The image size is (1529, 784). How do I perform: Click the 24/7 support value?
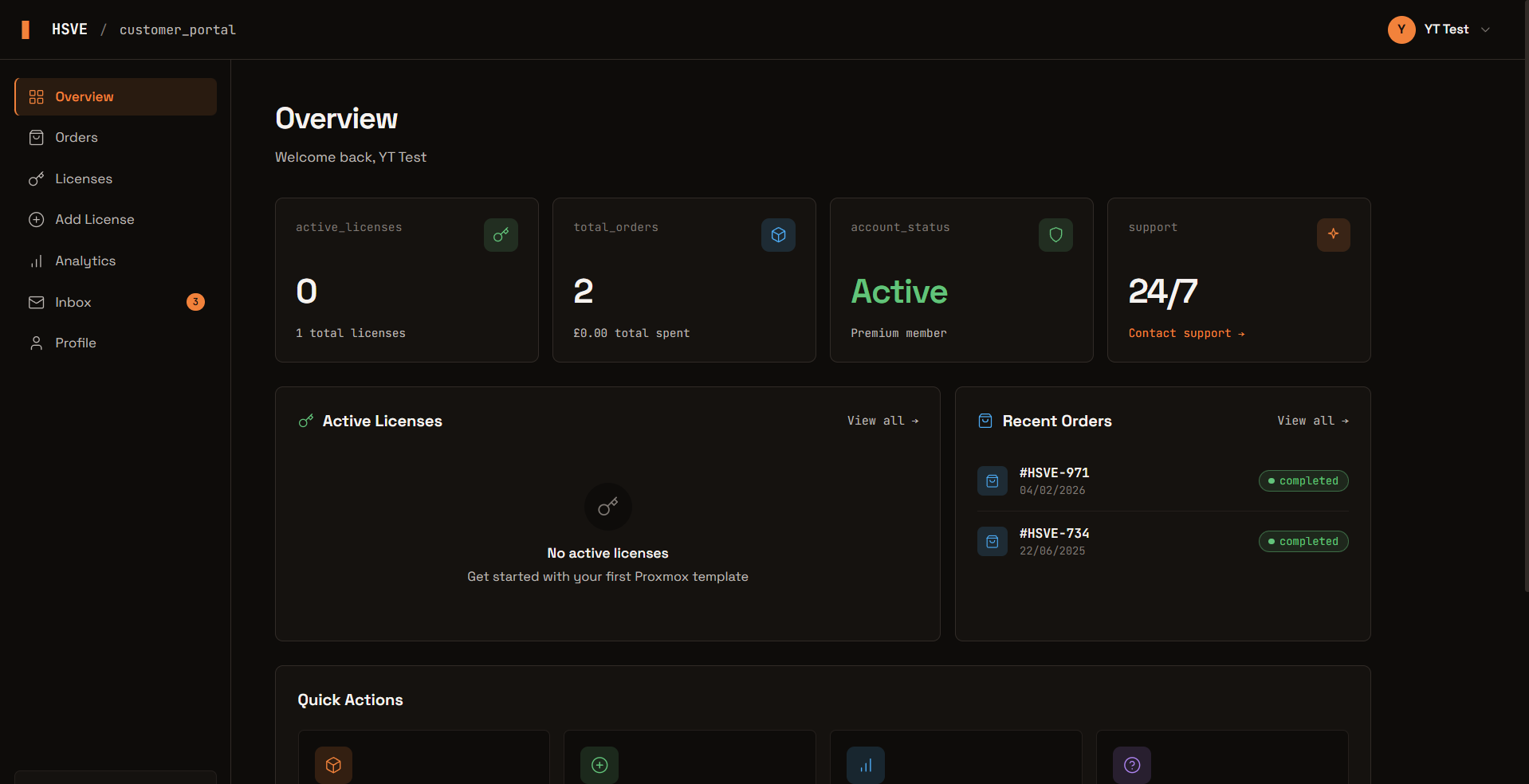(x=1163, y=292)
